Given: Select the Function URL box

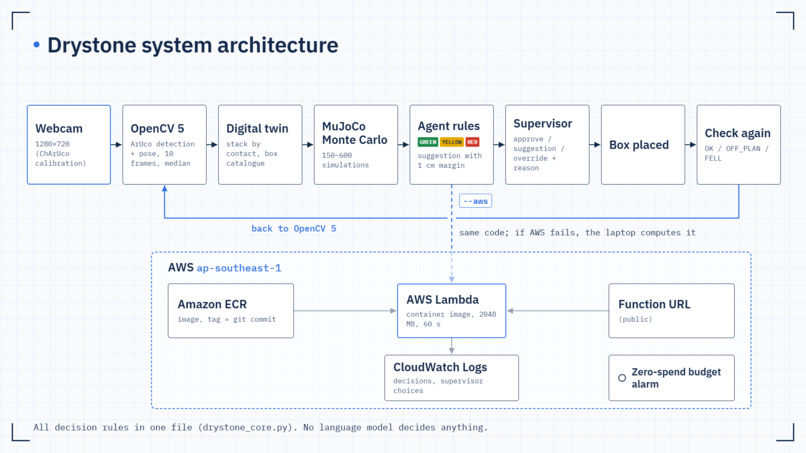Looking at the screenshot, I should 671,311.
